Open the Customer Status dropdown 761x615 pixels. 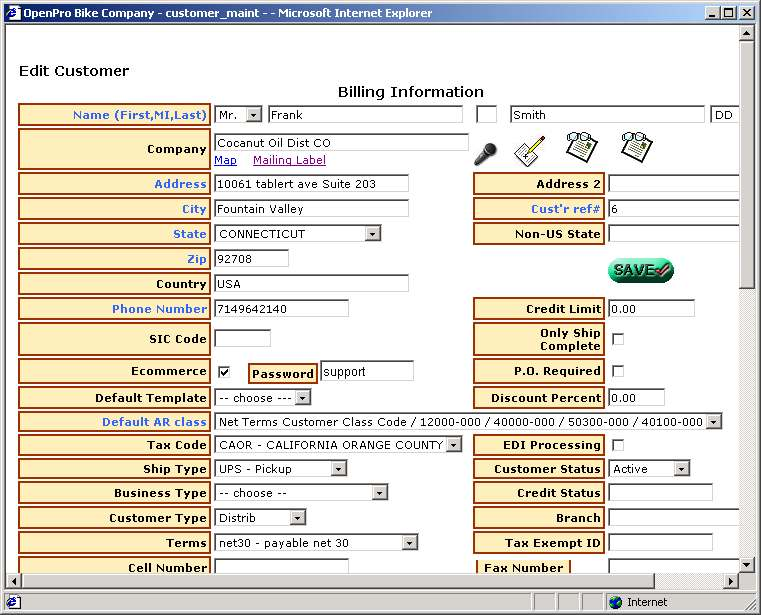tap(681, 469)
